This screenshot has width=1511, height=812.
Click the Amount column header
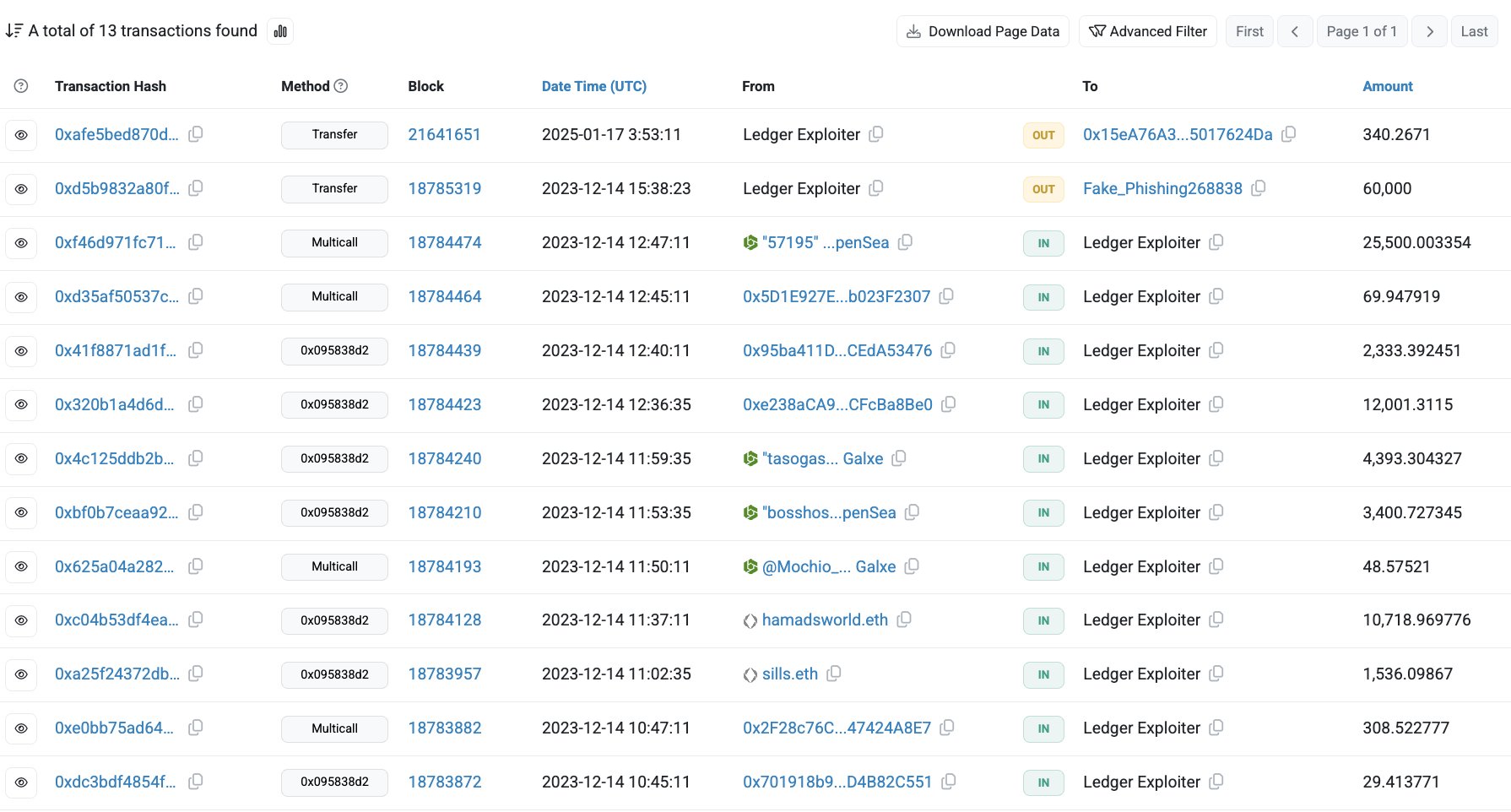point(1387,86)
